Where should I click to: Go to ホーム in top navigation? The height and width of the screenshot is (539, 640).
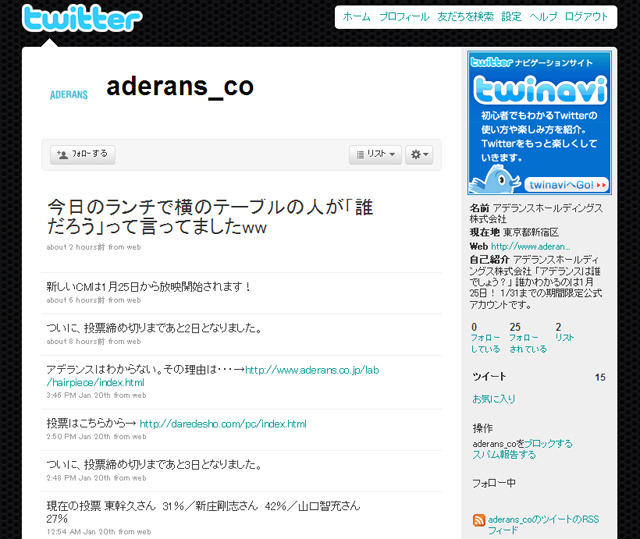(x=356, y=17)
